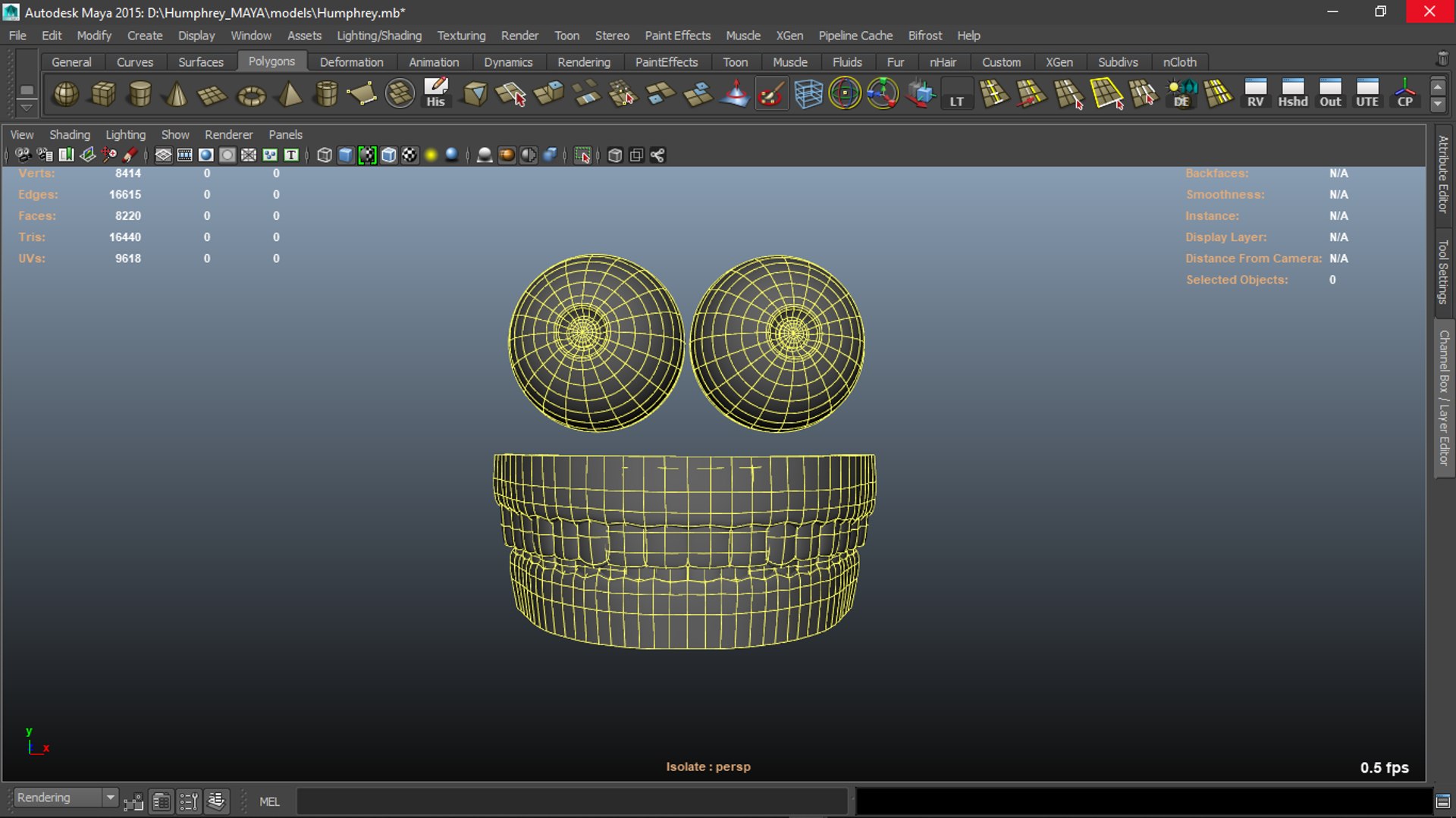Open the Create menu

tap(145, 36)
